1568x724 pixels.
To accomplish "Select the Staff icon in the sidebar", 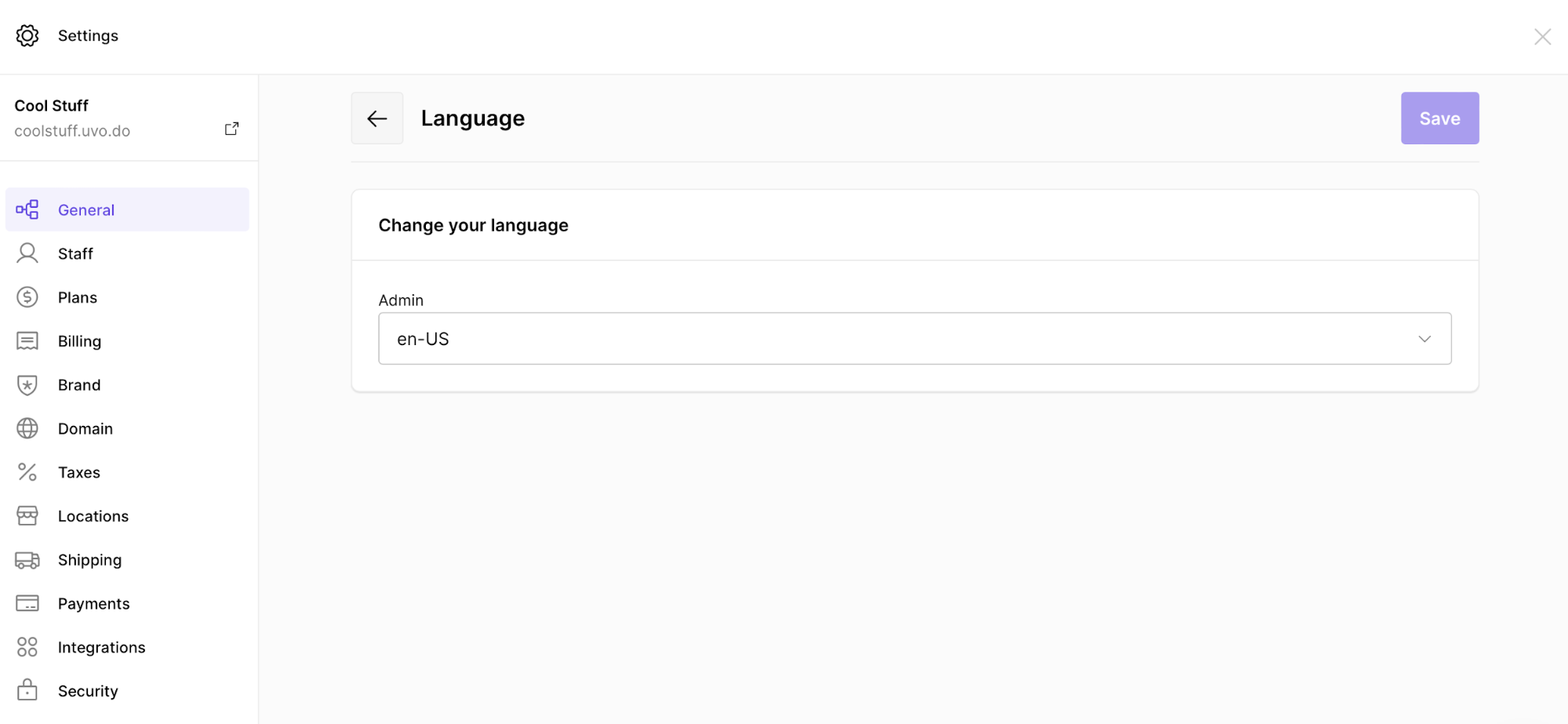I will click(27, 253).
